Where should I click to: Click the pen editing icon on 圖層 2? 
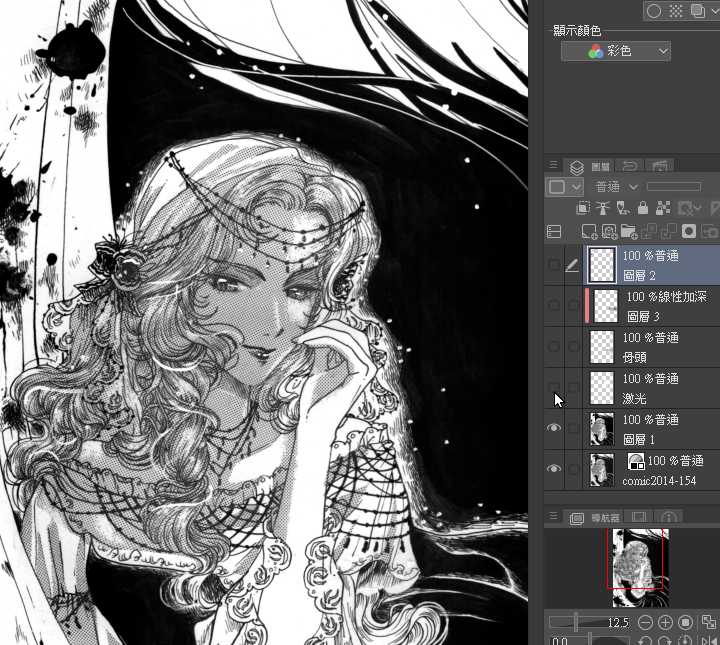[572, 265]
